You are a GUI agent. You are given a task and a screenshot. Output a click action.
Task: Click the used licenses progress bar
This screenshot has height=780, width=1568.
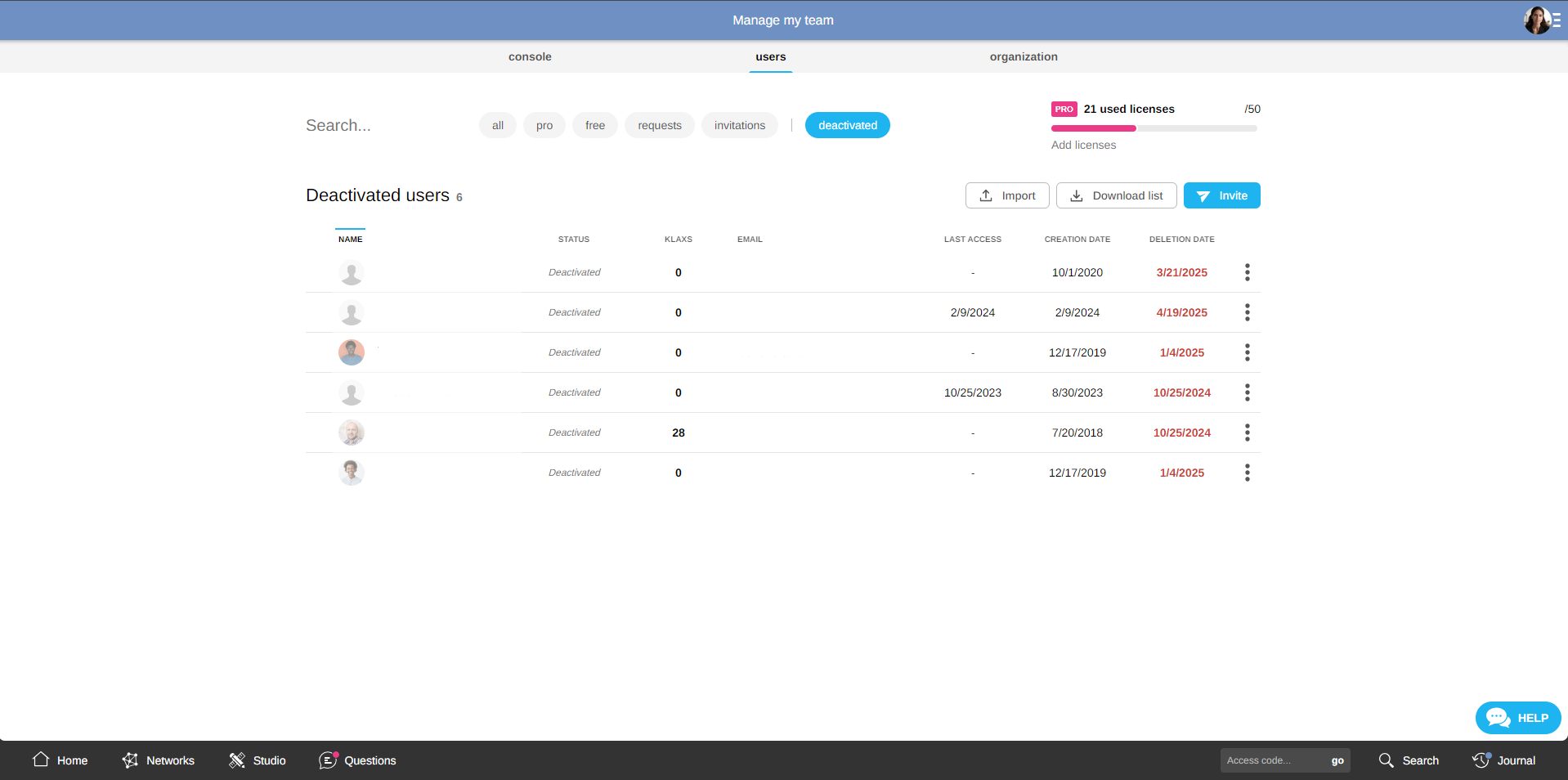tap(1154, 128)
